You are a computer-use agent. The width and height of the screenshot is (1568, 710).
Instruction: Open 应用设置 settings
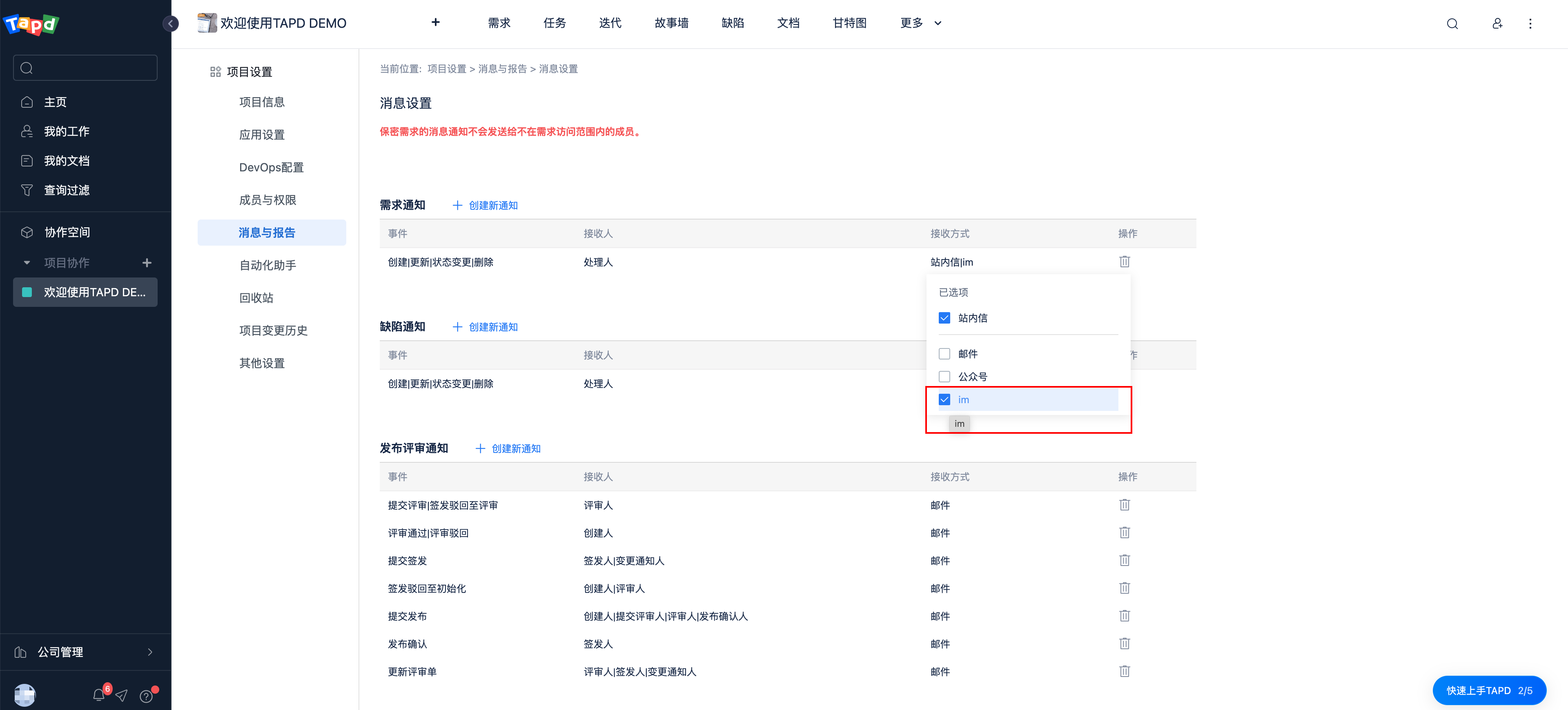[x=262, y=135]
